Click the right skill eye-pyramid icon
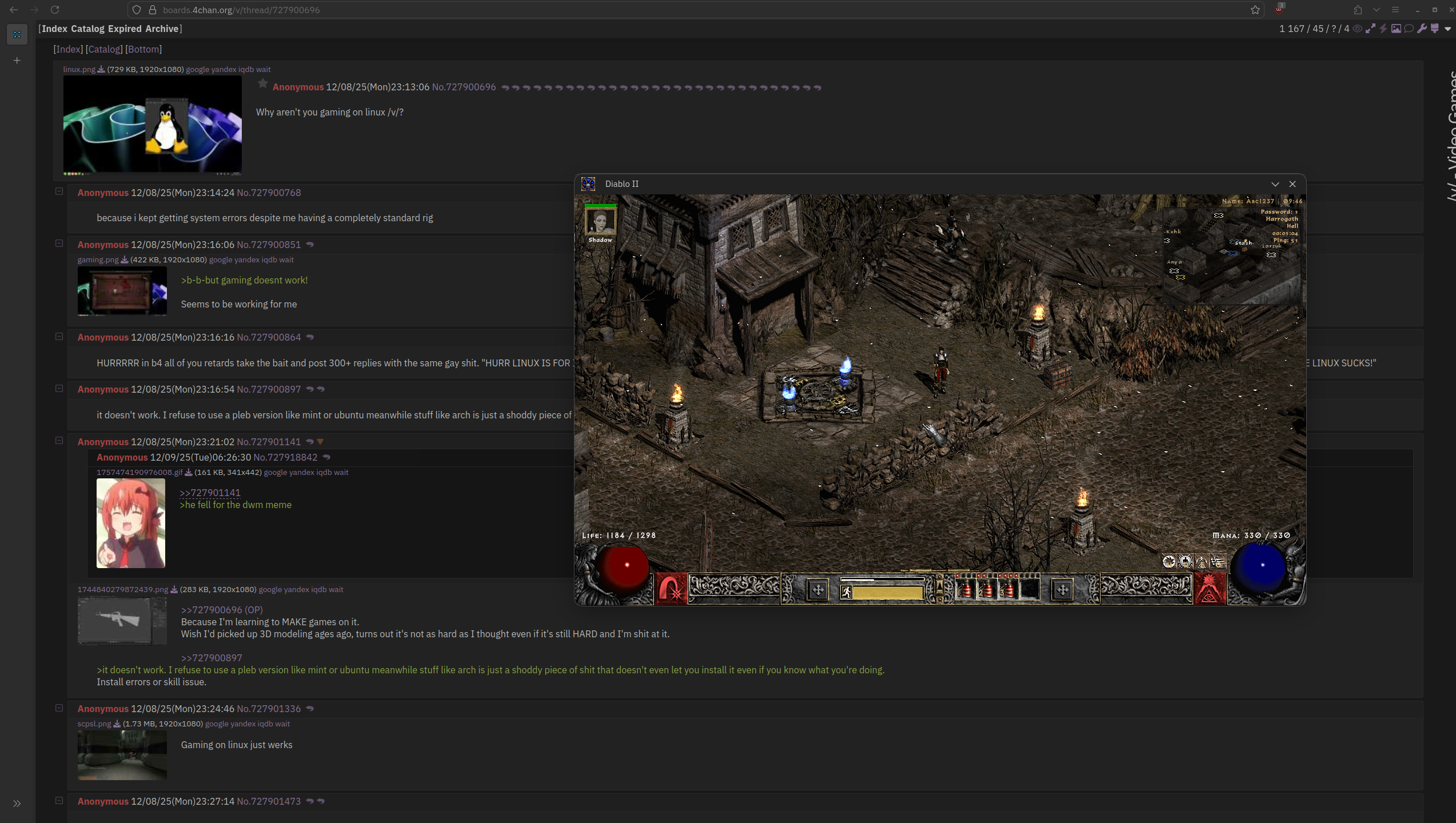Viewport: 1456px width, 823px height. pyautogui.click(x=1209, y=589)
